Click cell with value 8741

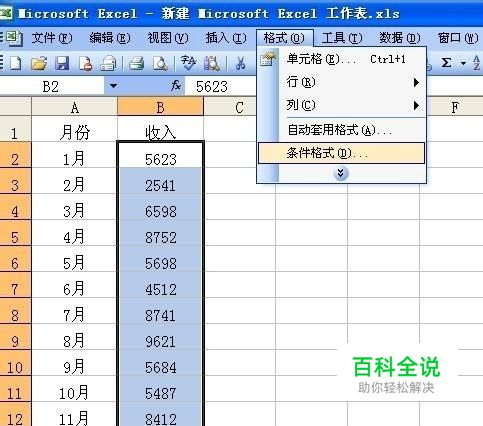(160, 311)
